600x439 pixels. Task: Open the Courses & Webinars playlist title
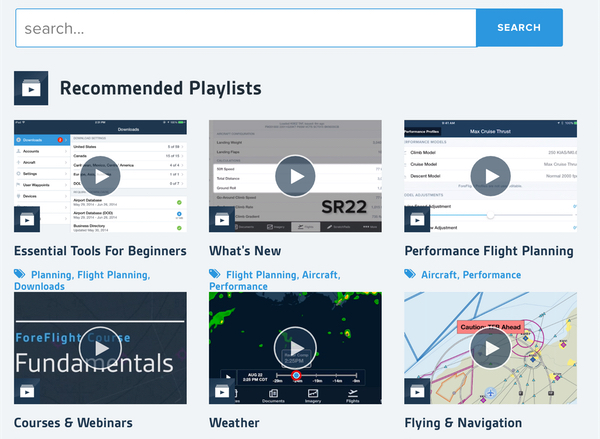73,423
